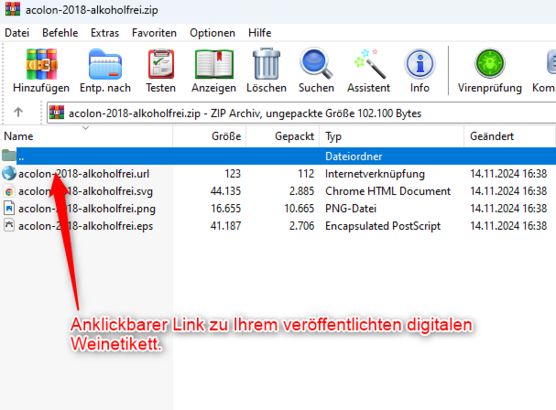Image resolution: width=556 pixels, height=410 pixels.
Task: Click Encapsulated PostScript type cell
Action: [x=383, y=226]
